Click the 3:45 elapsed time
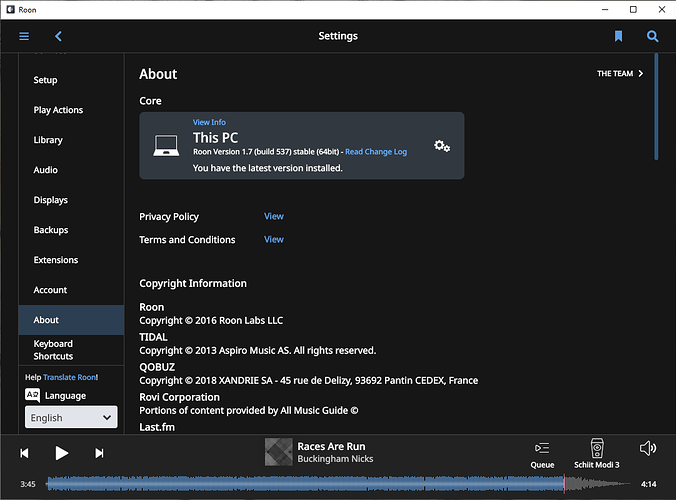 tap(28, 484)
